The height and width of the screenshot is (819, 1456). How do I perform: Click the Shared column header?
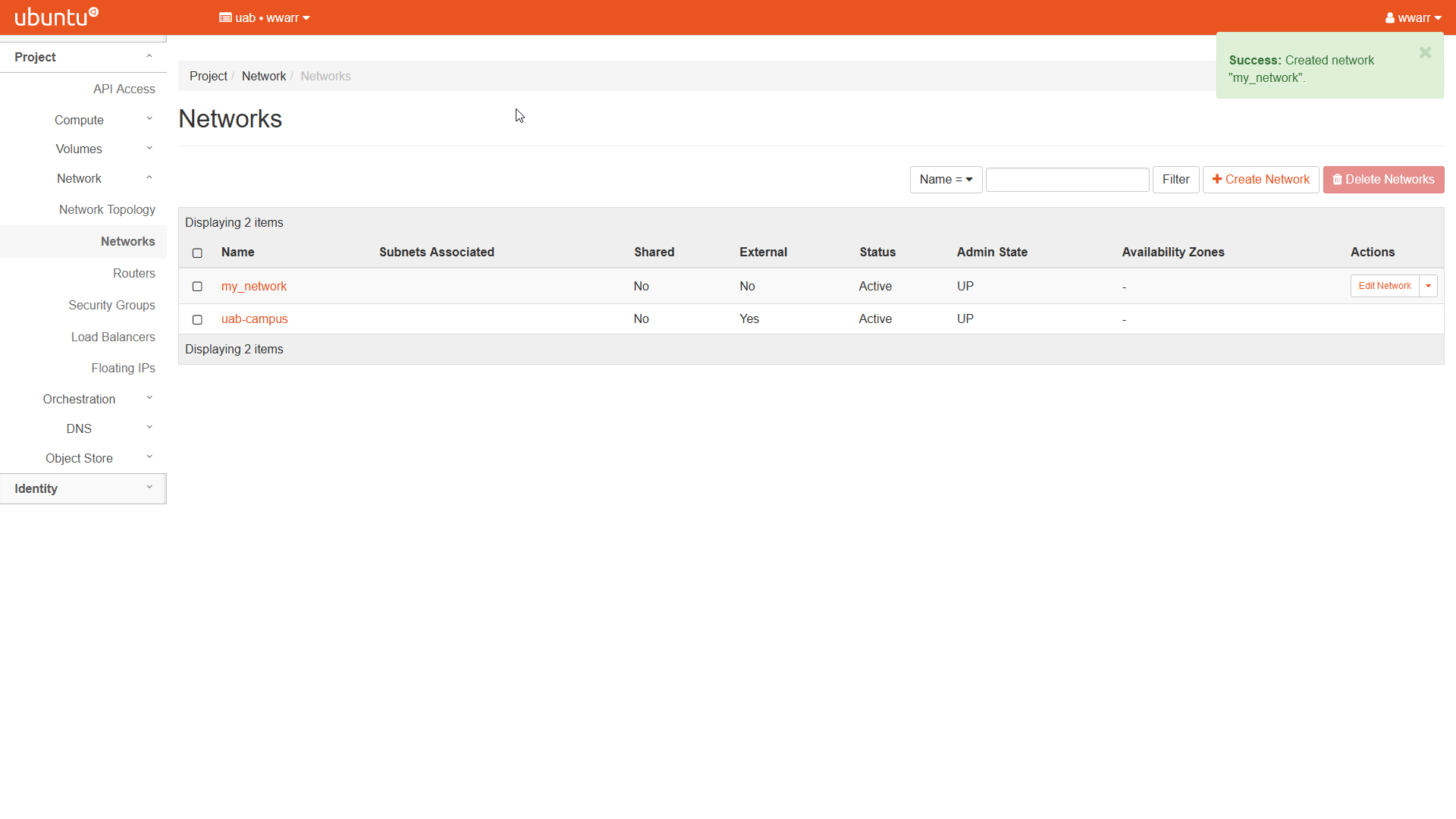coord(654,252)
